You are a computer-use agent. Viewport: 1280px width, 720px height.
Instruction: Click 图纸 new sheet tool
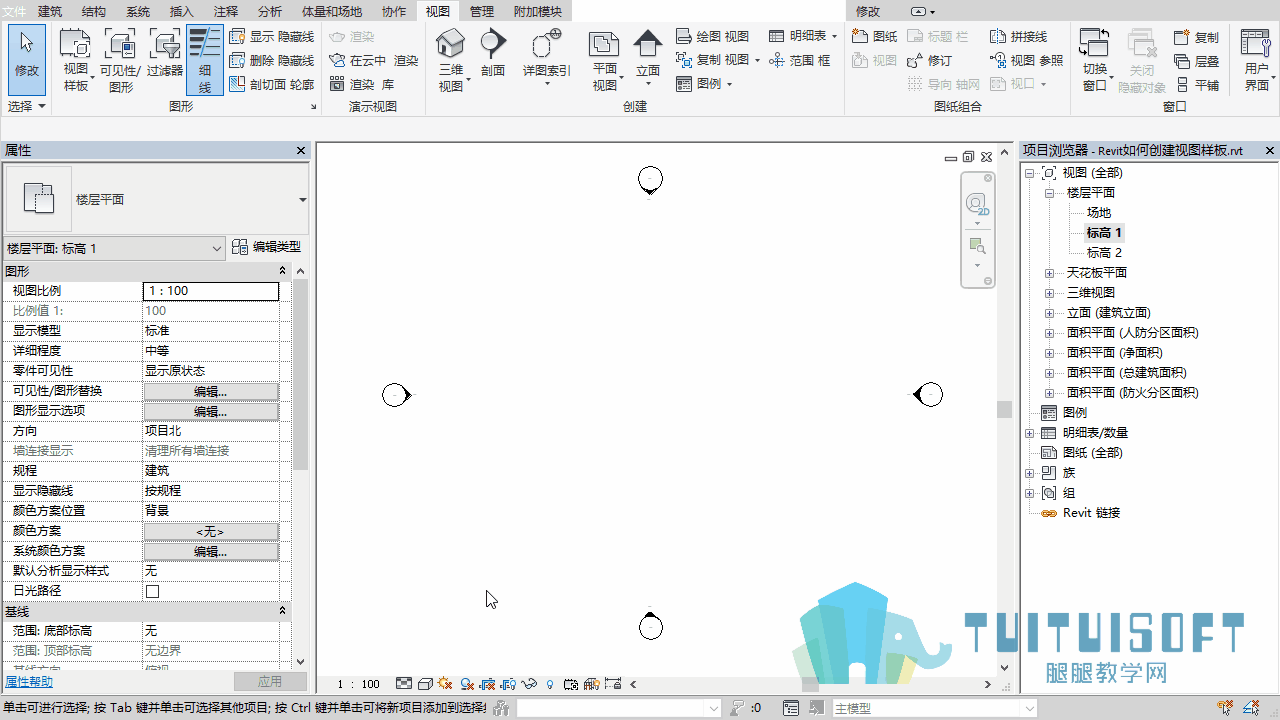874,36
